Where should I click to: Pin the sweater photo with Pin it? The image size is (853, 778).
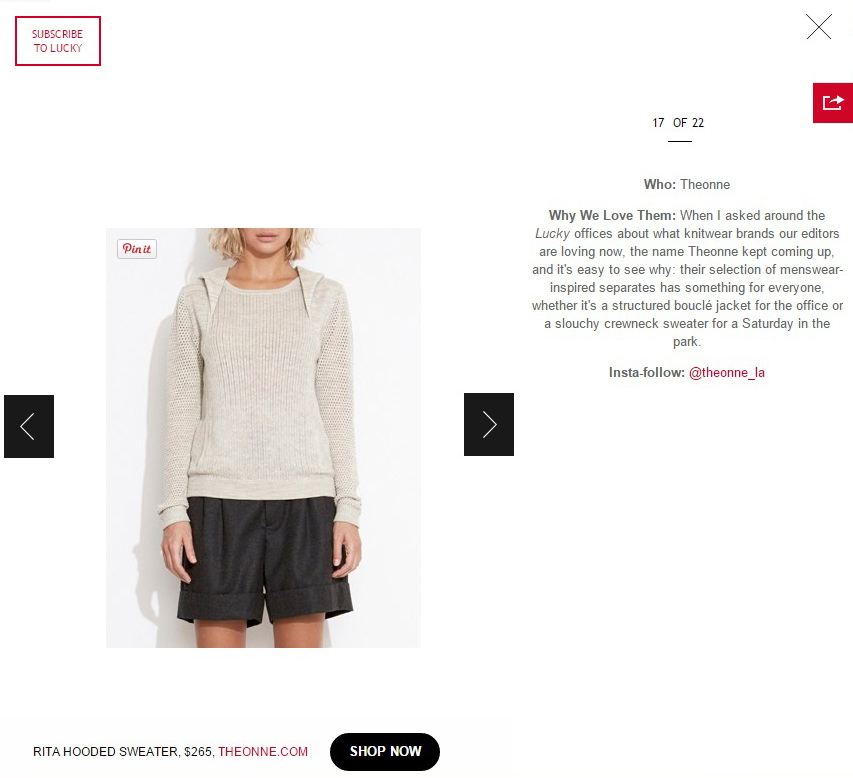point(137,249)
